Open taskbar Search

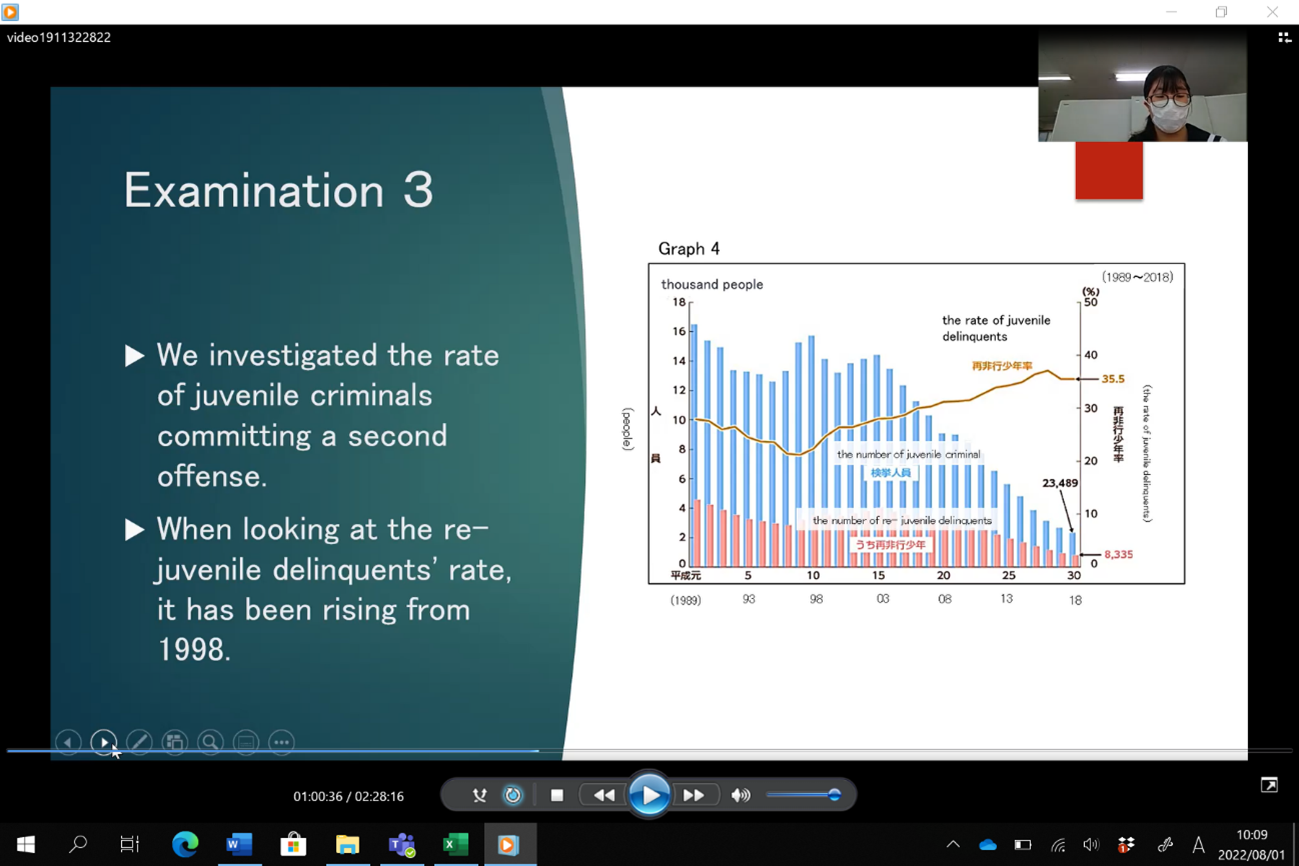78,844
